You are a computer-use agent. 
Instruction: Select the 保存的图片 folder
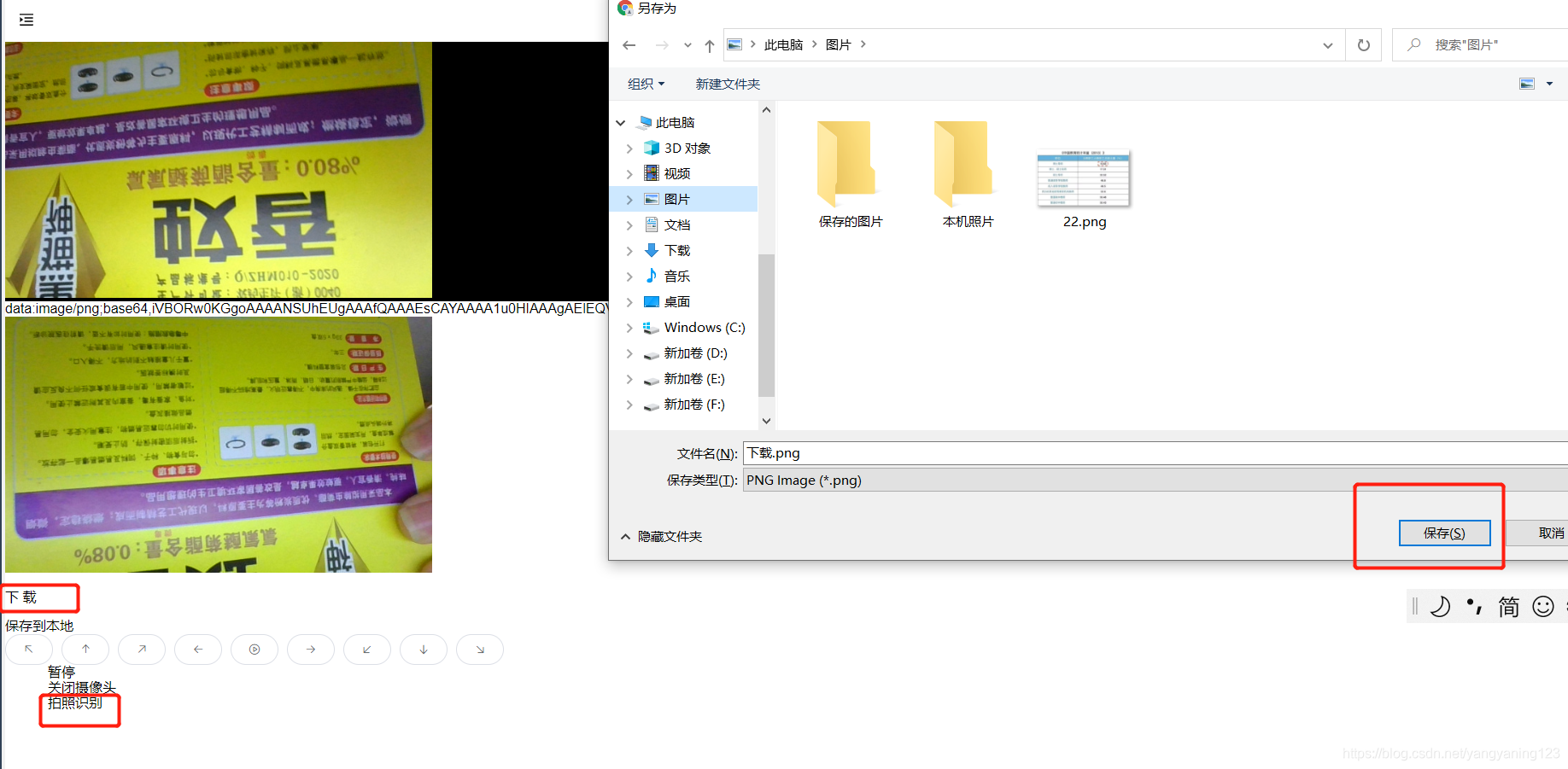coord(851,175)
